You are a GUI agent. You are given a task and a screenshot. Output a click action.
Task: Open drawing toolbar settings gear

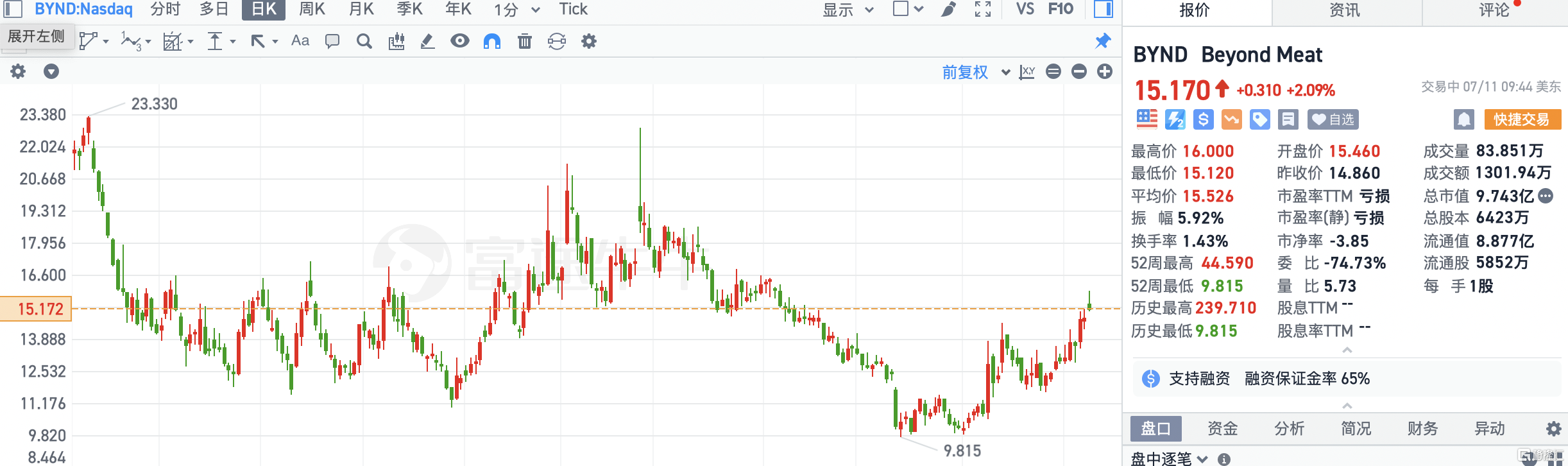[x=589, y=42]
